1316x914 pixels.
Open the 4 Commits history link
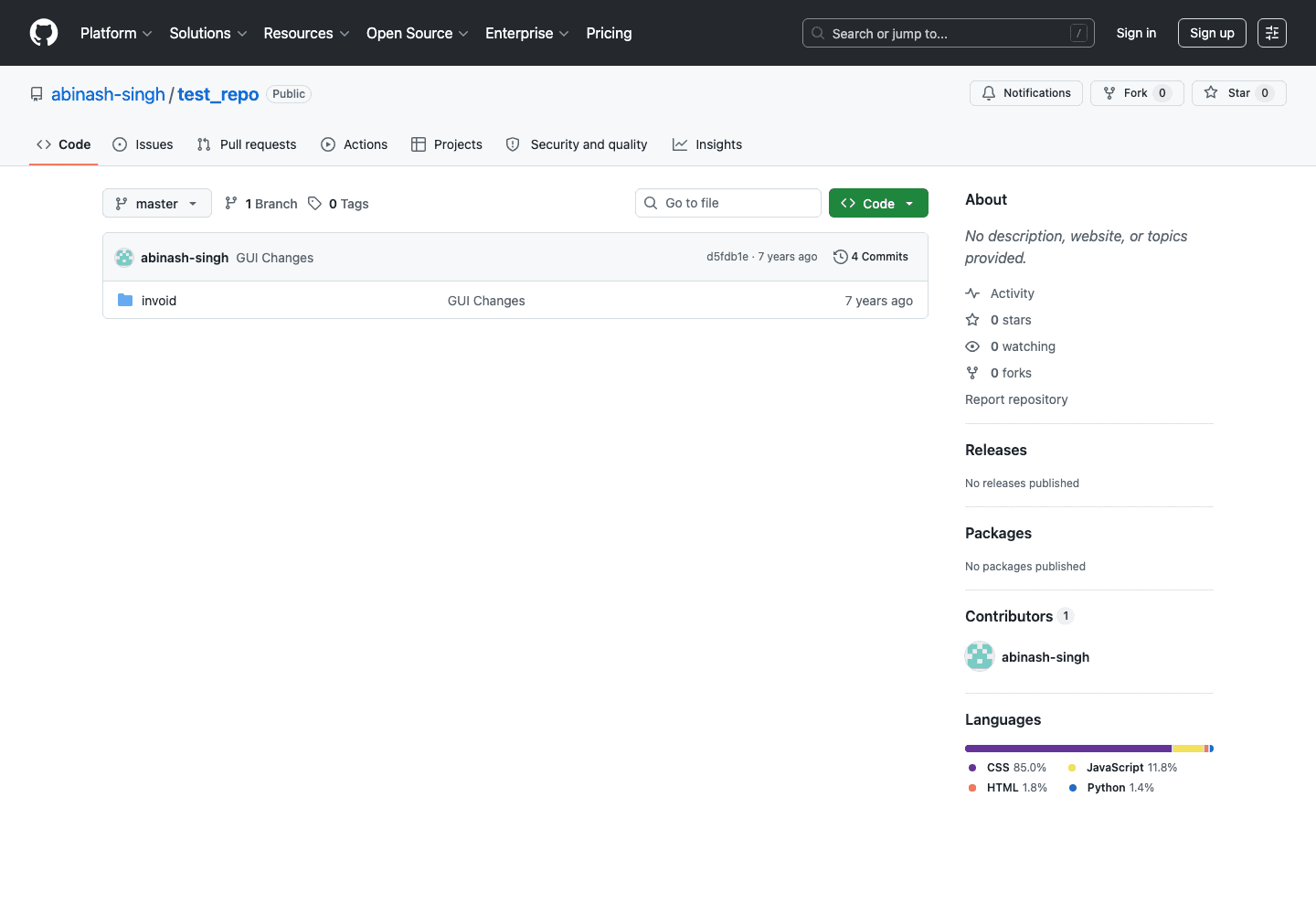[871, 257]
